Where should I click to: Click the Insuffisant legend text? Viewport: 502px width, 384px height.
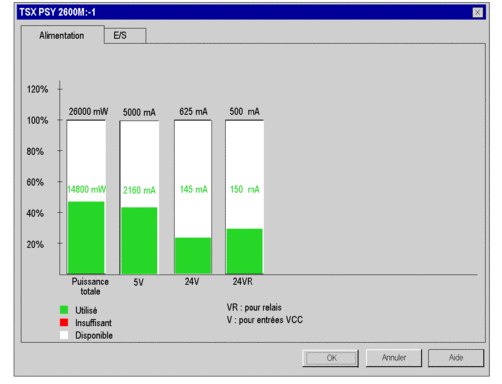[x=93, y=323]
